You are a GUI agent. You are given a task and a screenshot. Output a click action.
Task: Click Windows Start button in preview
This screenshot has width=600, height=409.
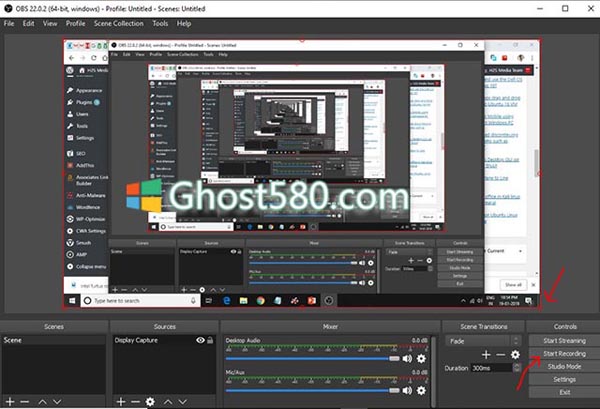click(72, 301)
